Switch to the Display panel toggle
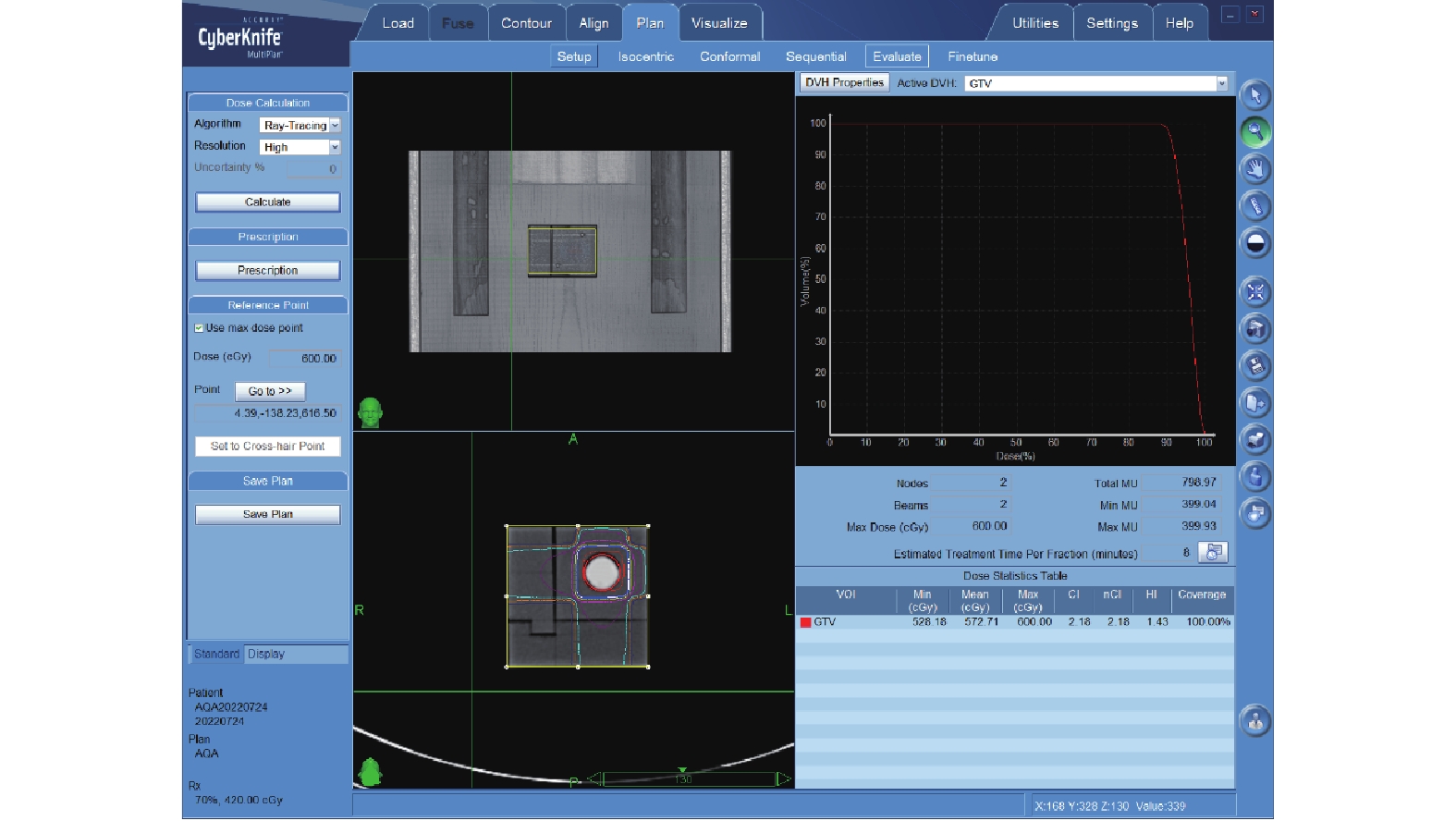The height and width of the screenshot is (821, 1456). tap(266, 655)
